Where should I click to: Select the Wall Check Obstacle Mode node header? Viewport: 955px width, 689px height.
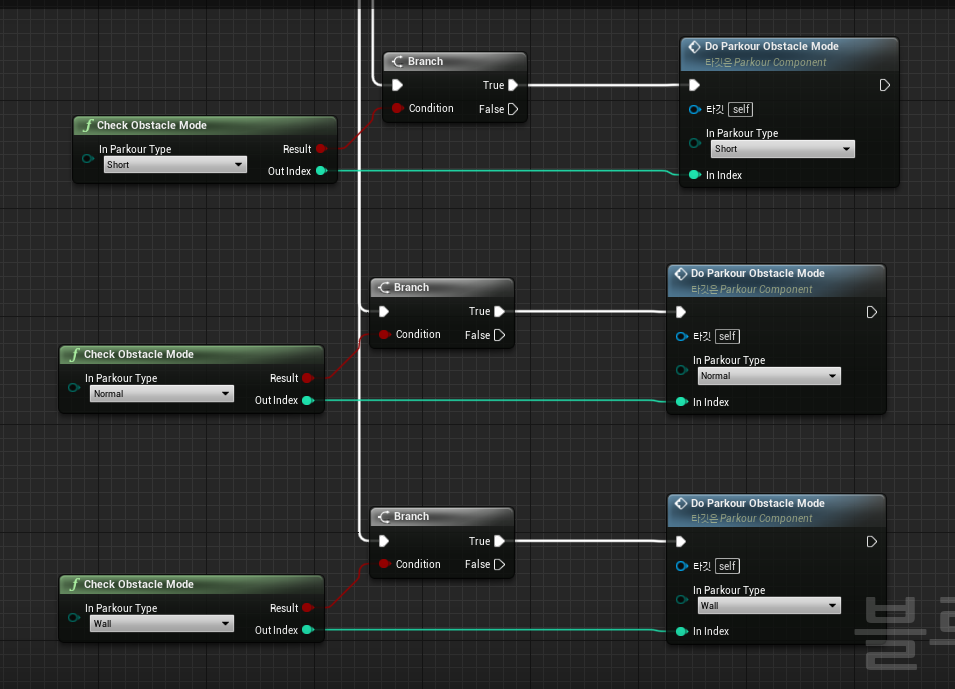pyautogui.click(x=191, y=584)
